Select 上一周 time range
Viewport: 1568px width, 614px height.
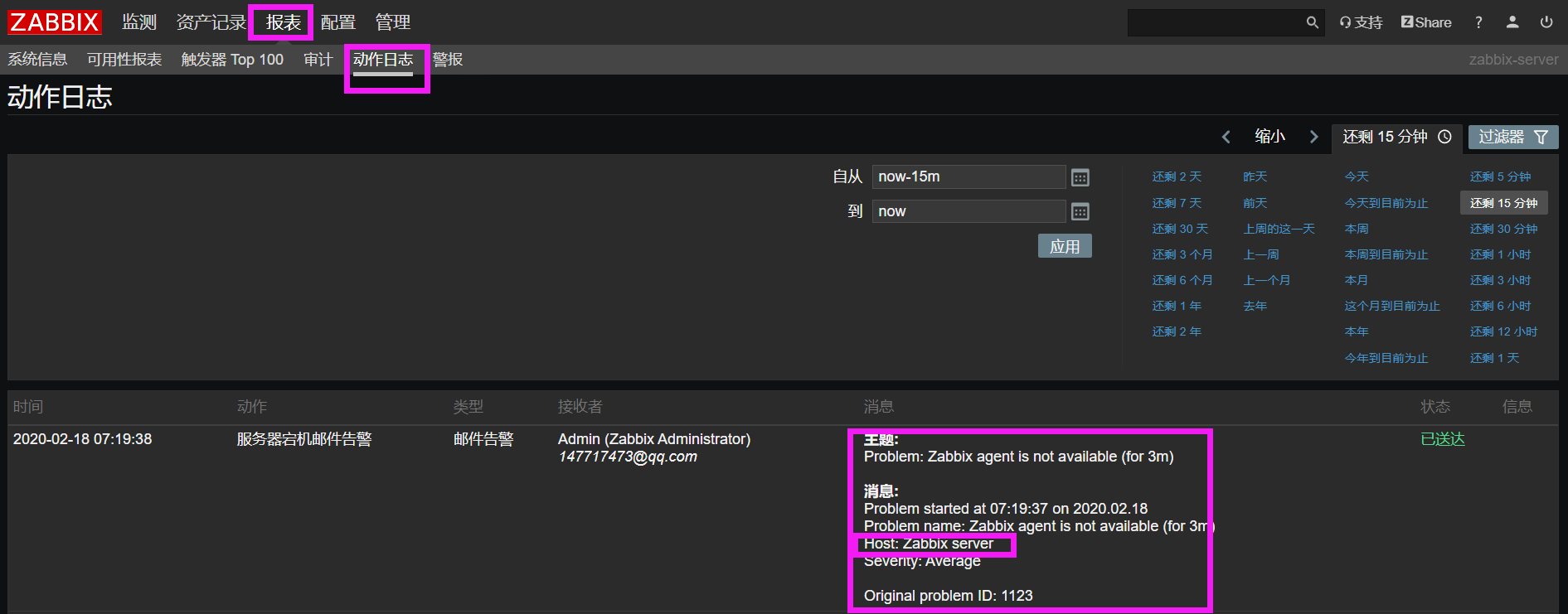[x=1261, y=254]
